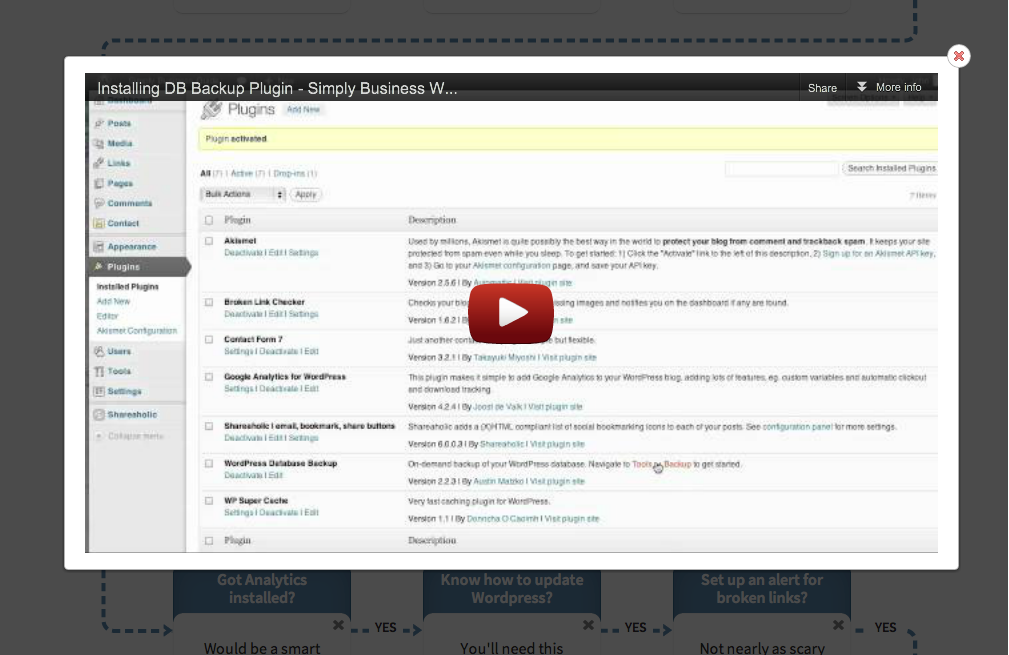This screenshot has width=1009, height=655.
Task: Click the Takayuki Miyoshi author link
Action: coord(504,358)
